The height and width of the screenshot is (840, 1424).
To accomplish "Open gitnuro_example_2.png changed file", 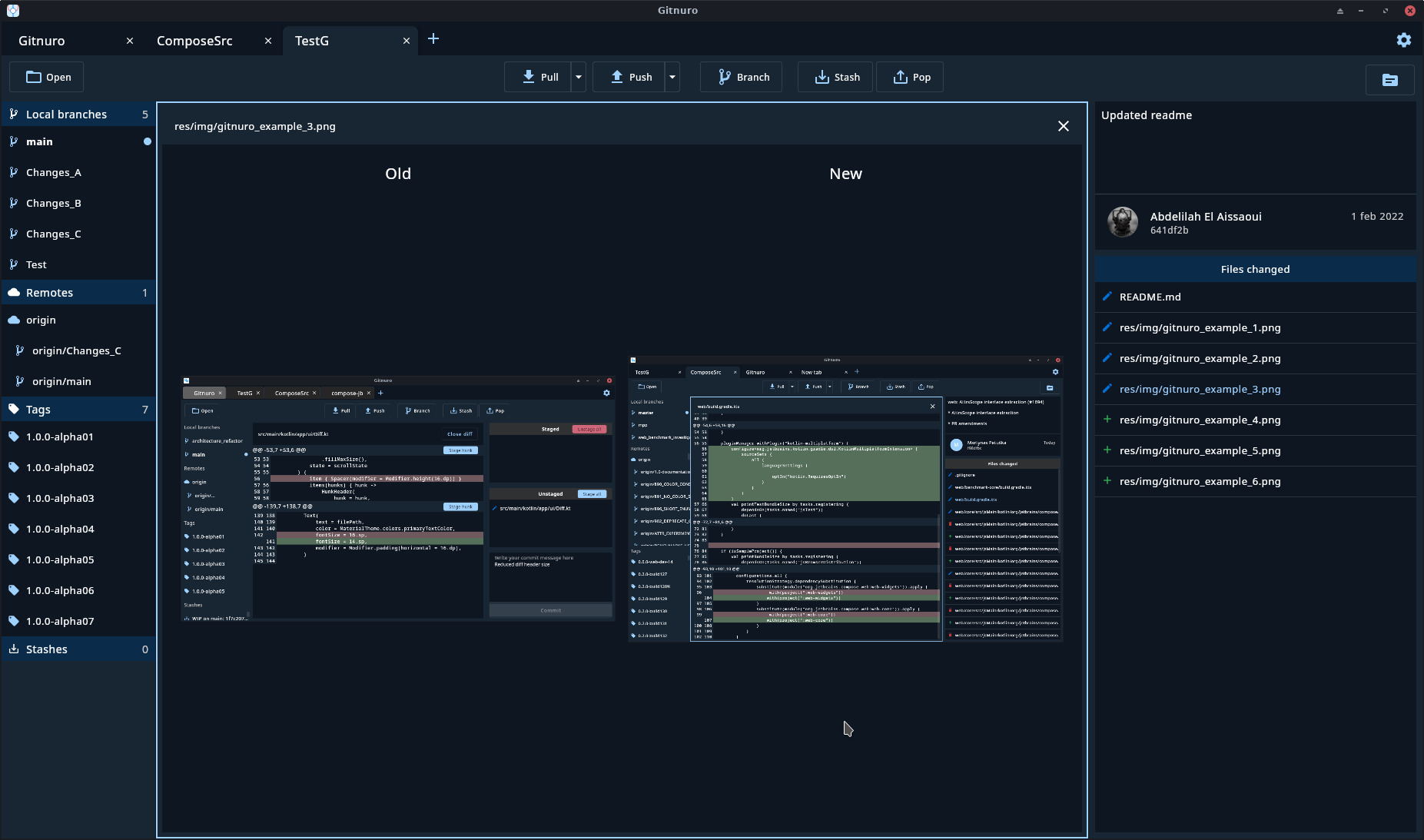I will coord(1255,358).
